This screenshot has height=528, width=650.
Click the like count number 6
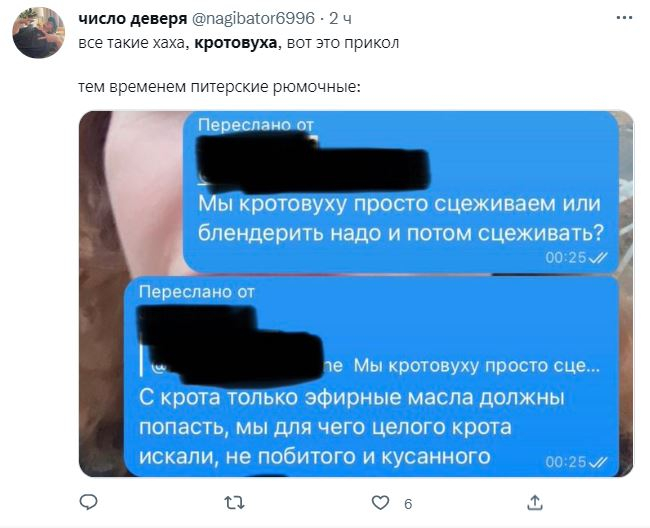pos(408,504)
